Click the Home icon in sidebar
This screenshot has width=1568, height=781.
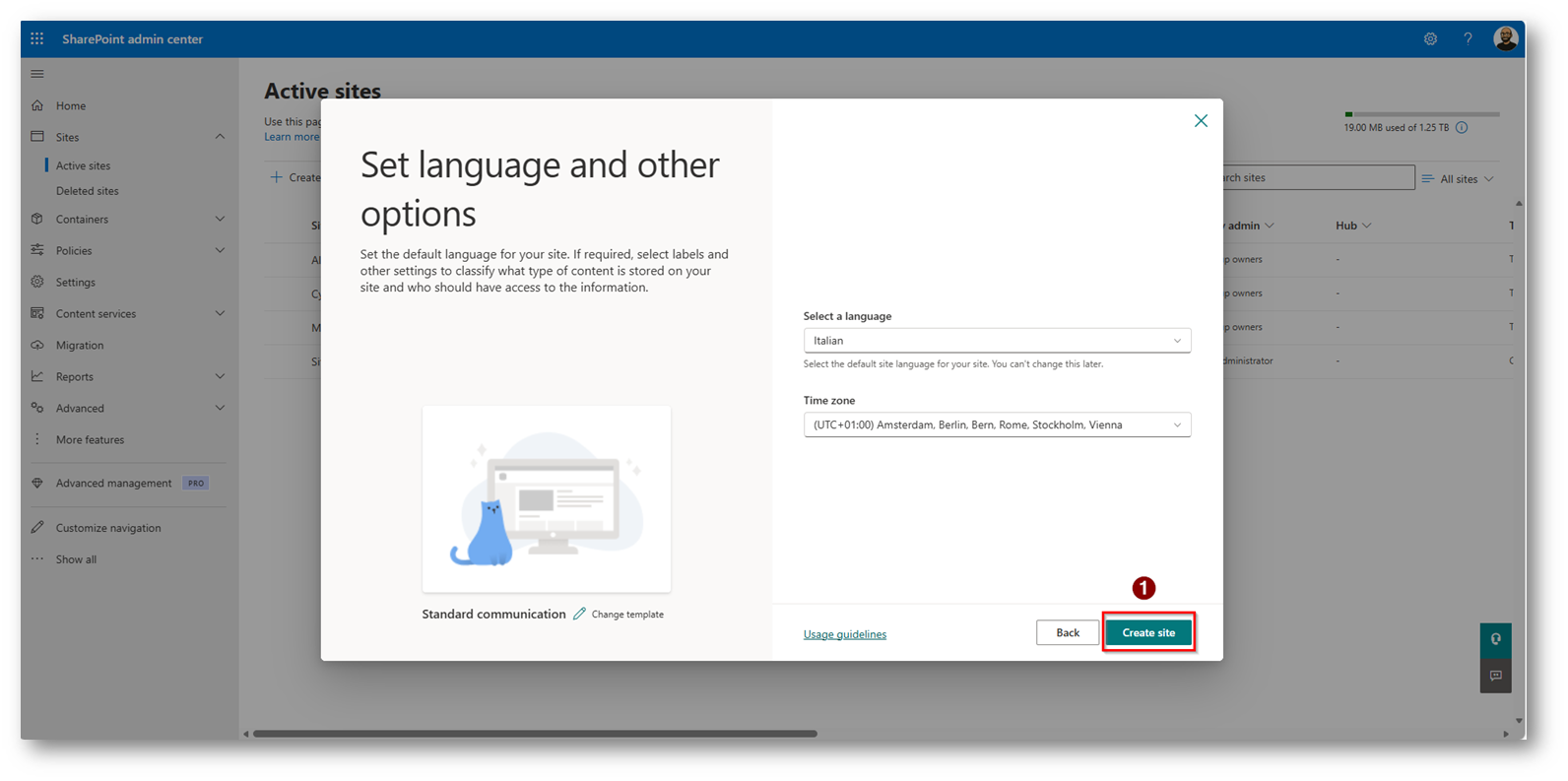point(37,105)
